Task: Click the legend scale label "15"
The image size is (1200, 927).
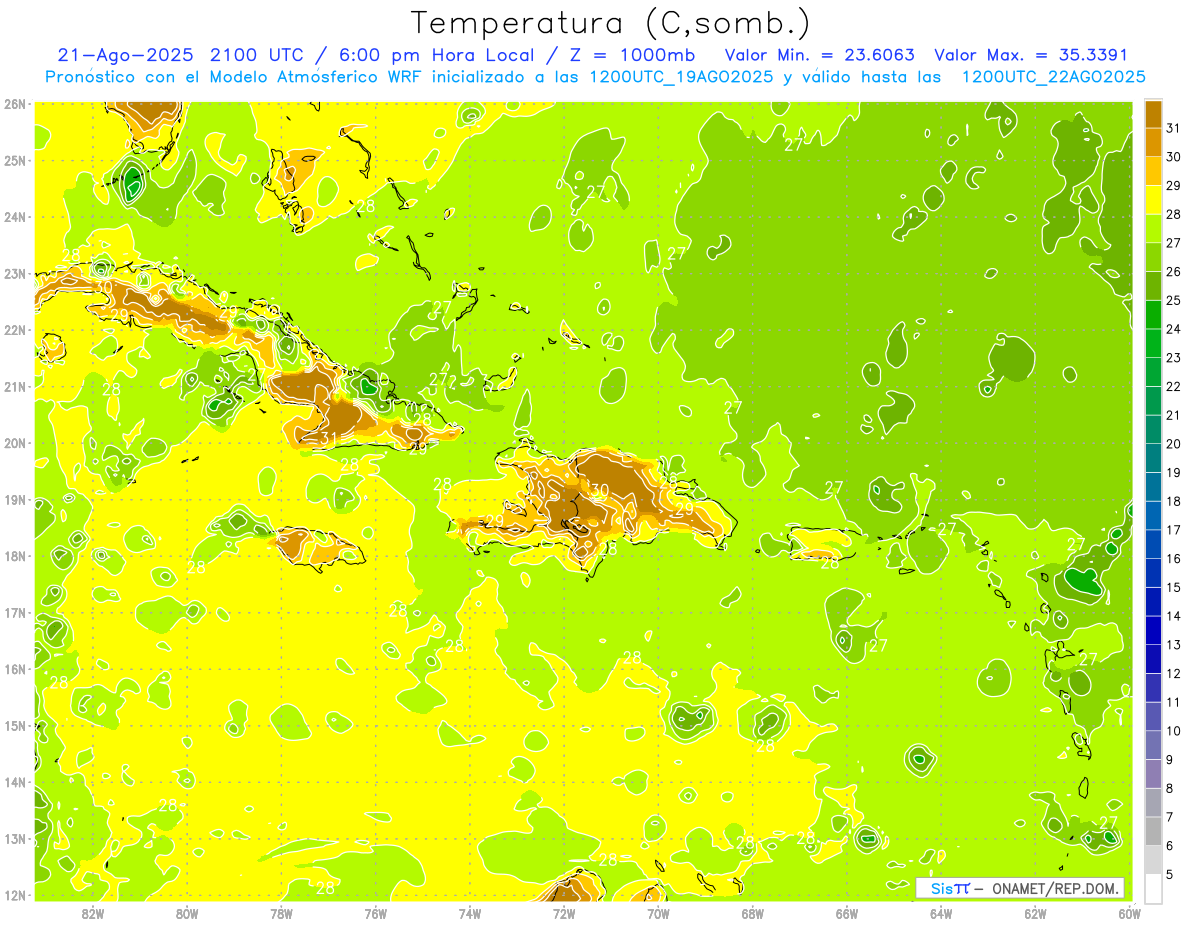Action: coord(1174,588)
